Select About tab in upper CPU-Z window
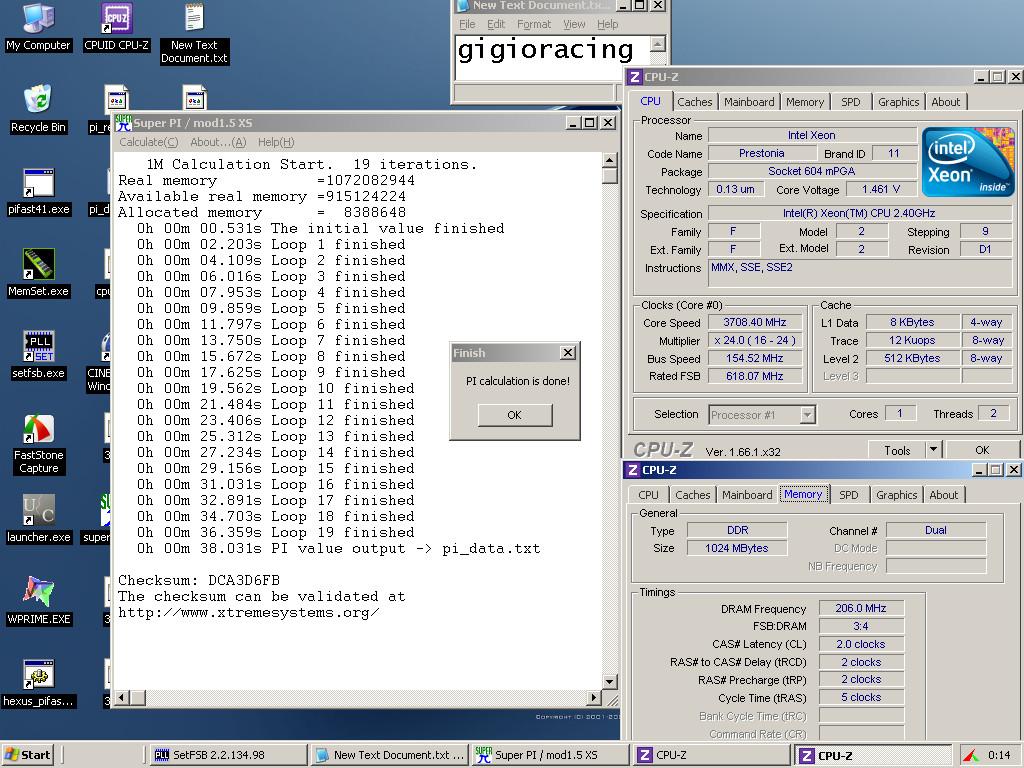This screenshot has width=1024, height=768. (945, 102)
